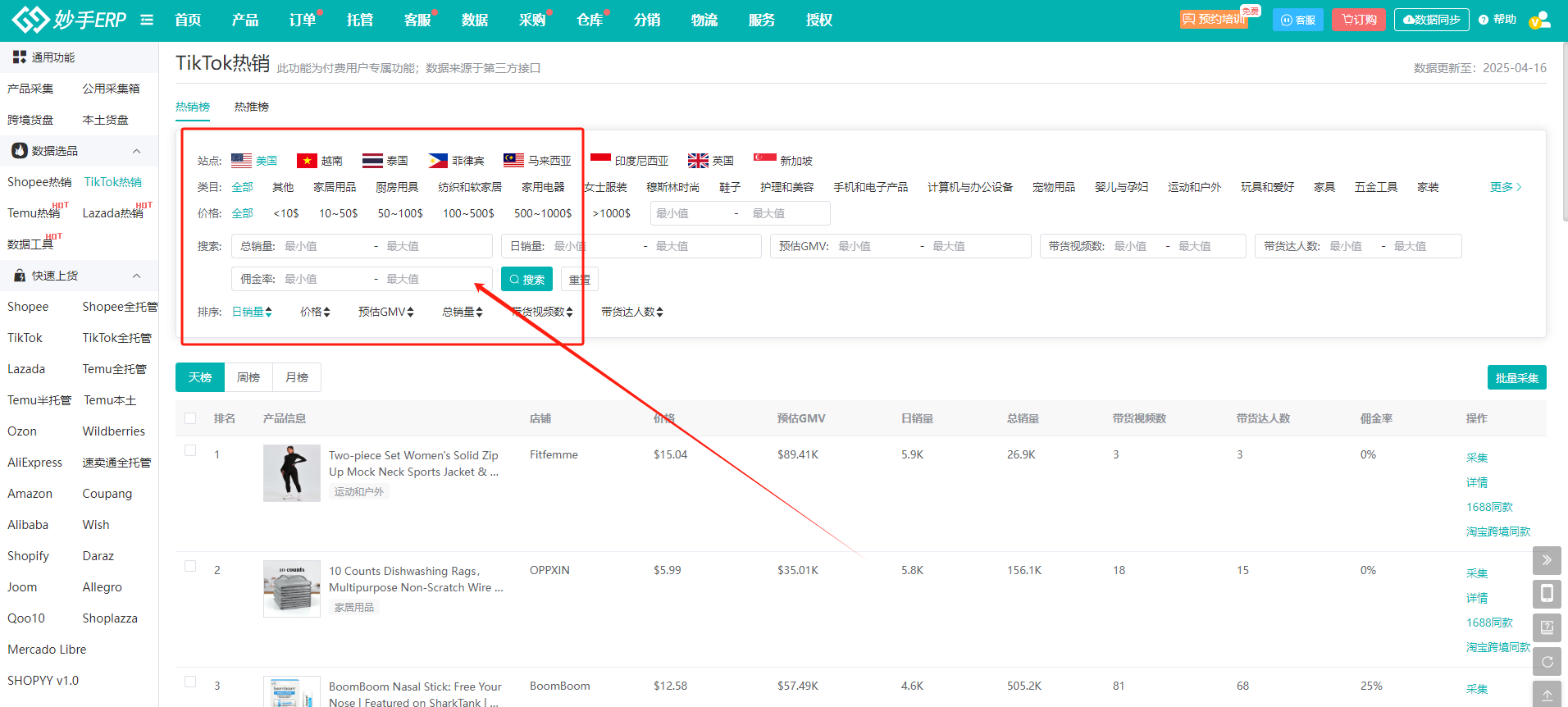Expand the floating double-arrow side panel button
This screenshot has width=1568, height=707.
click(1547, 560)
